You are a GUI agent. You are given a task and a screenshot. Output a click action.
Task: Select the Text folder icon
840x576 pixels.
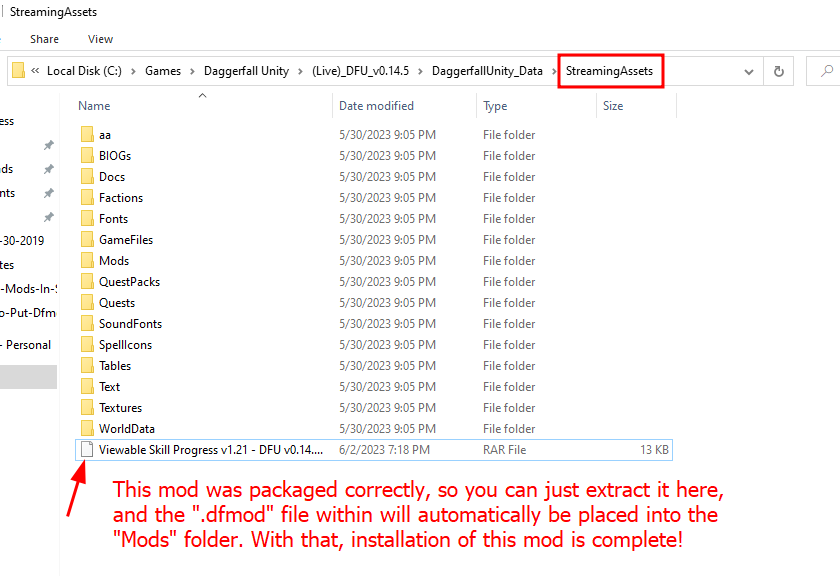(x=87, y=386)
